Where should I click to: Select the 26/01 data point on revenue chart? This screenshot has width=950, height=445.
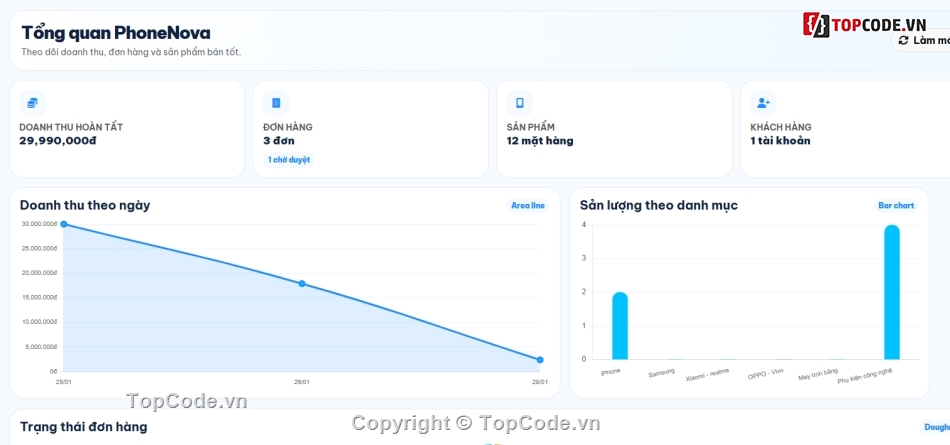302,284
